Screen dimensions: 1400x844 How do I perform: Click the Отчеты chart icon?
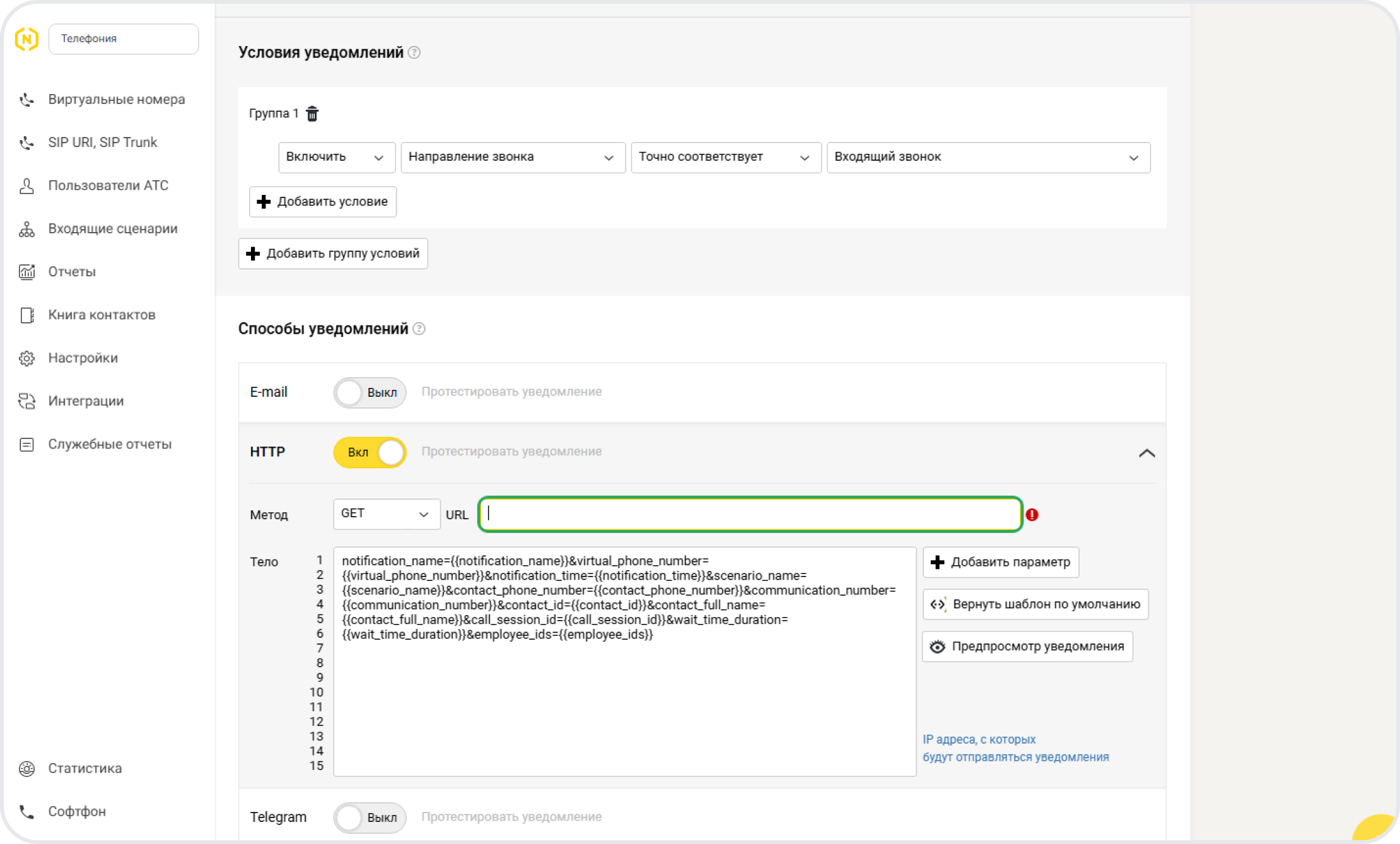[26, 272]
